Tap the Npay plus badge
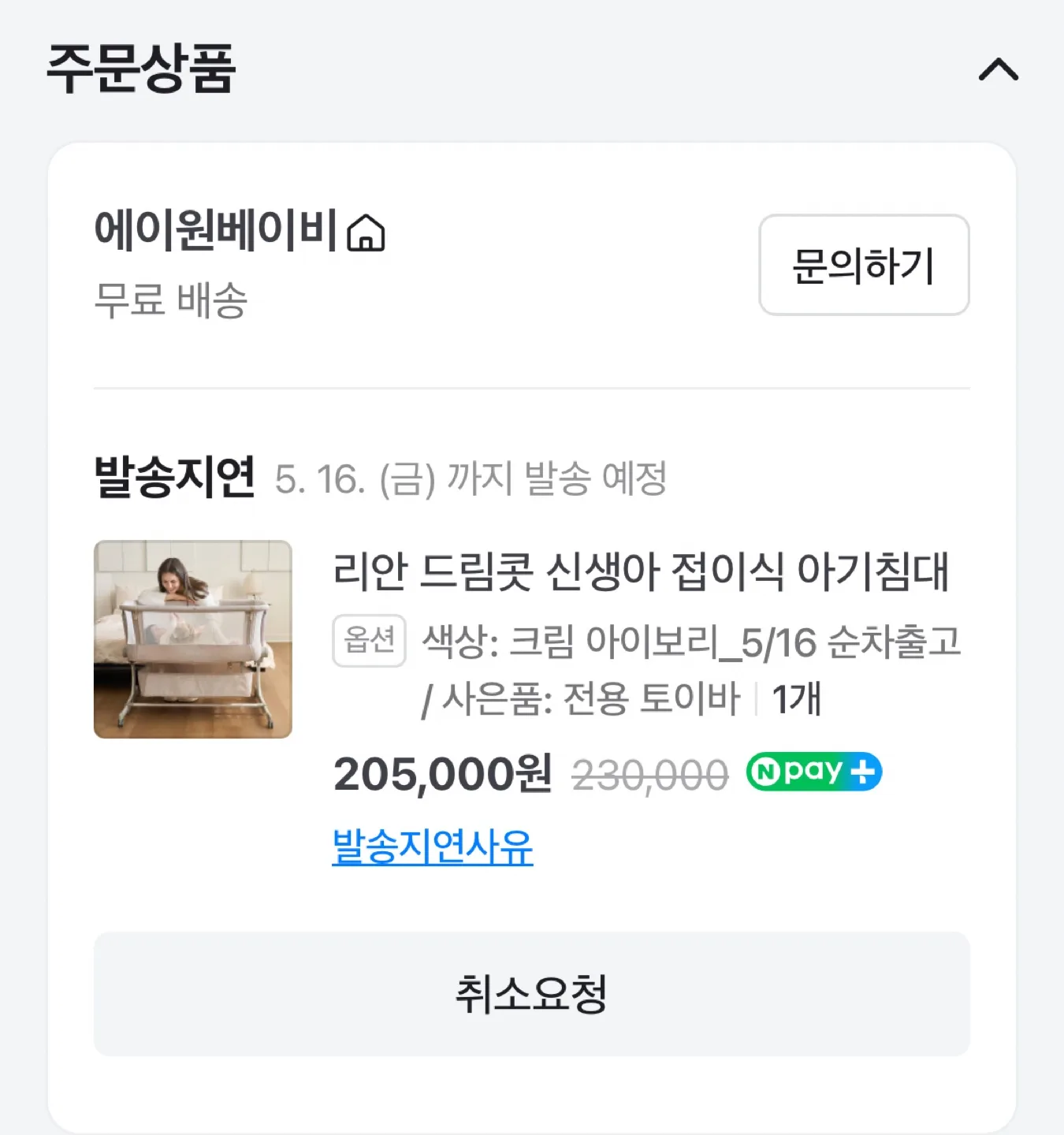This screenshot has width=1064, height=1135. pos(814,772)
